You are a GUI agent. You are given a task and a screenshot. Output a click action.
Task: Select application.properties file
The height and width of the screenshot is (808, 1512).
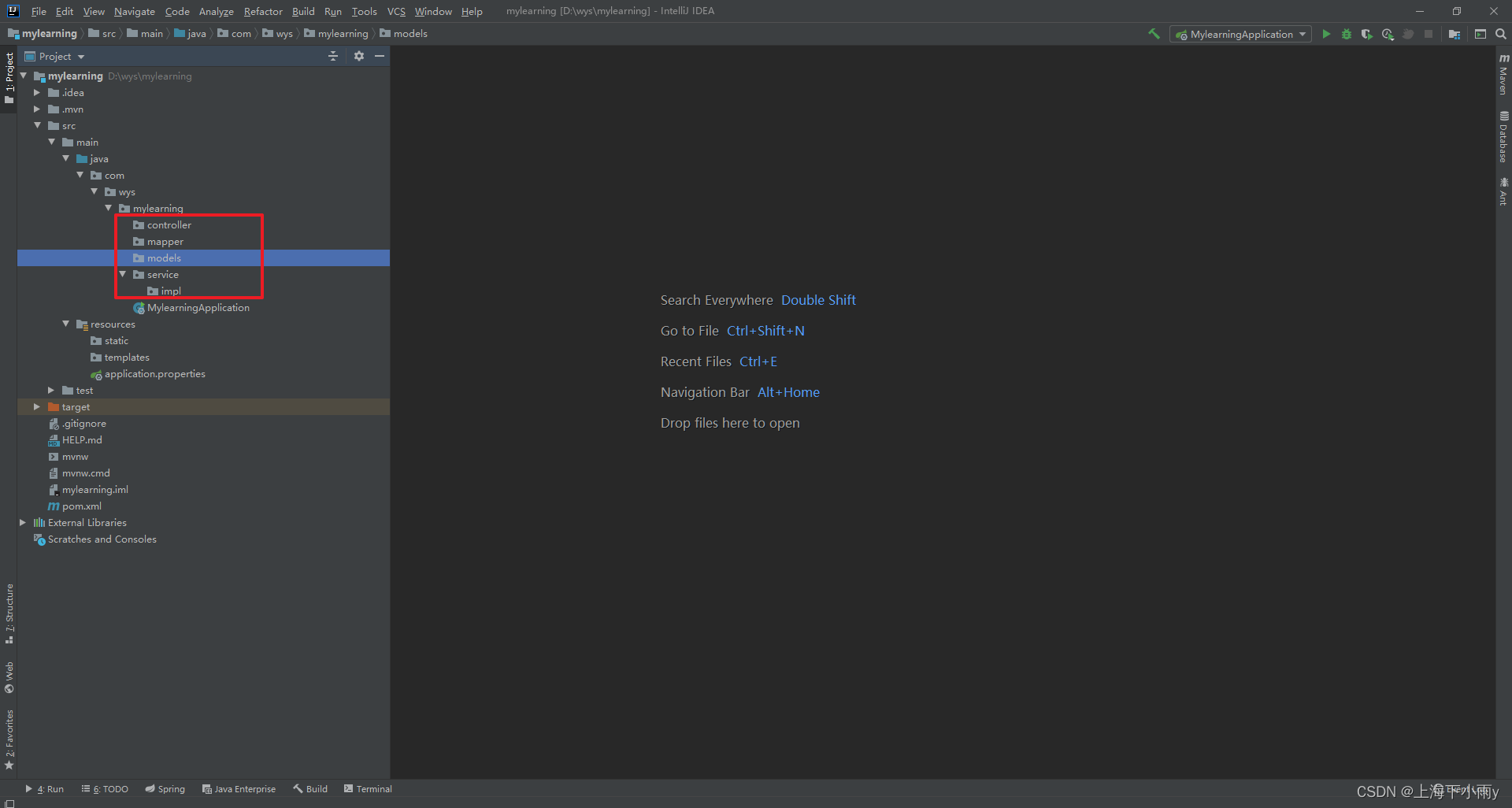coord(148,374)
